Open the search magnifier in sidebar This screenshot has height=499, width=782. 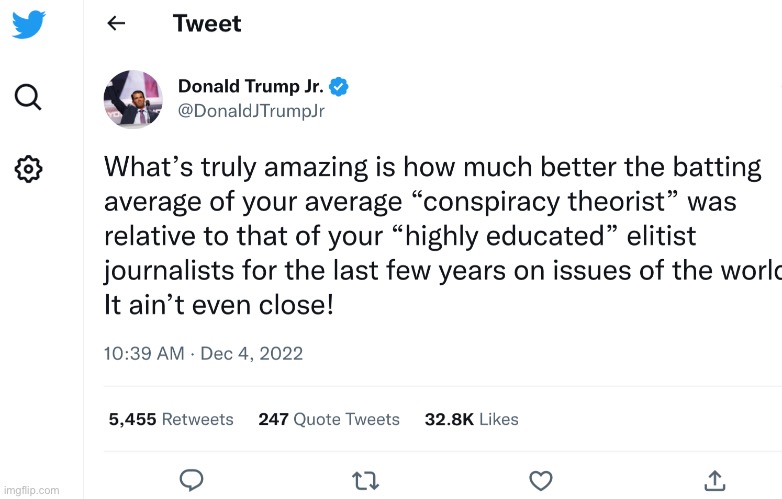(x=29, y=97)
